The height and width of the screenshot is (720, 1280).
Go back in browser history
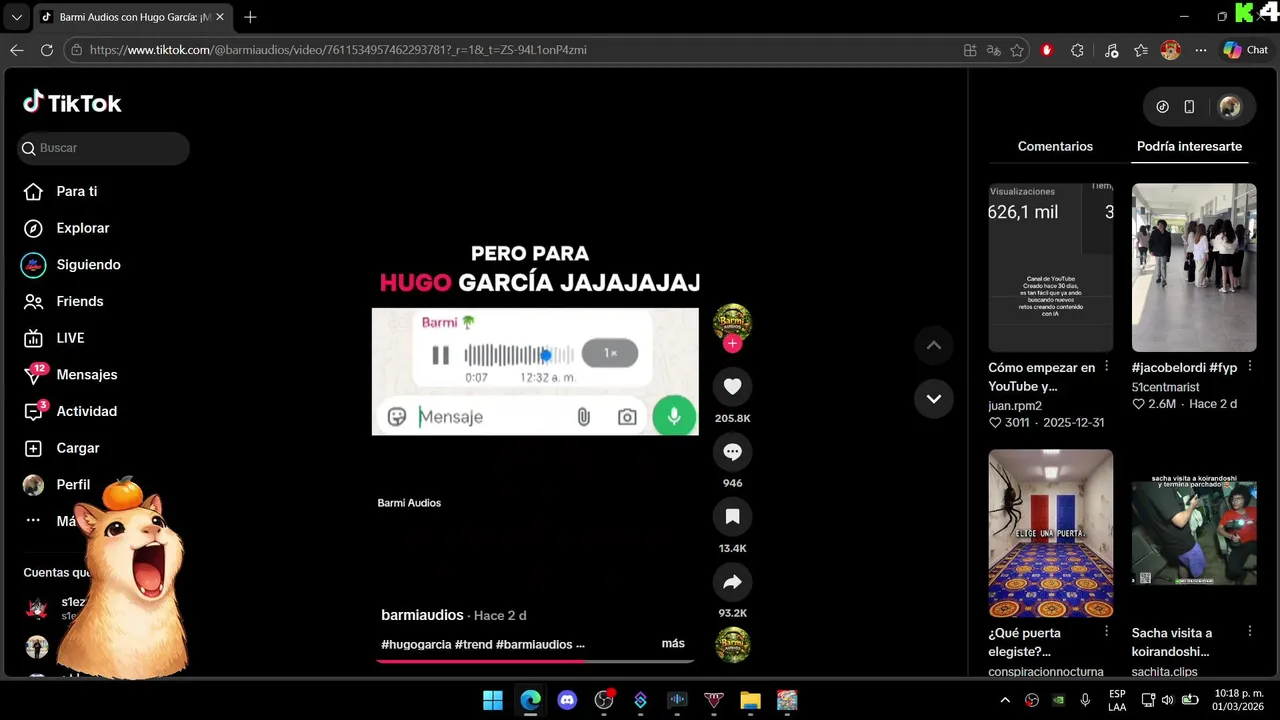(17, 50)
